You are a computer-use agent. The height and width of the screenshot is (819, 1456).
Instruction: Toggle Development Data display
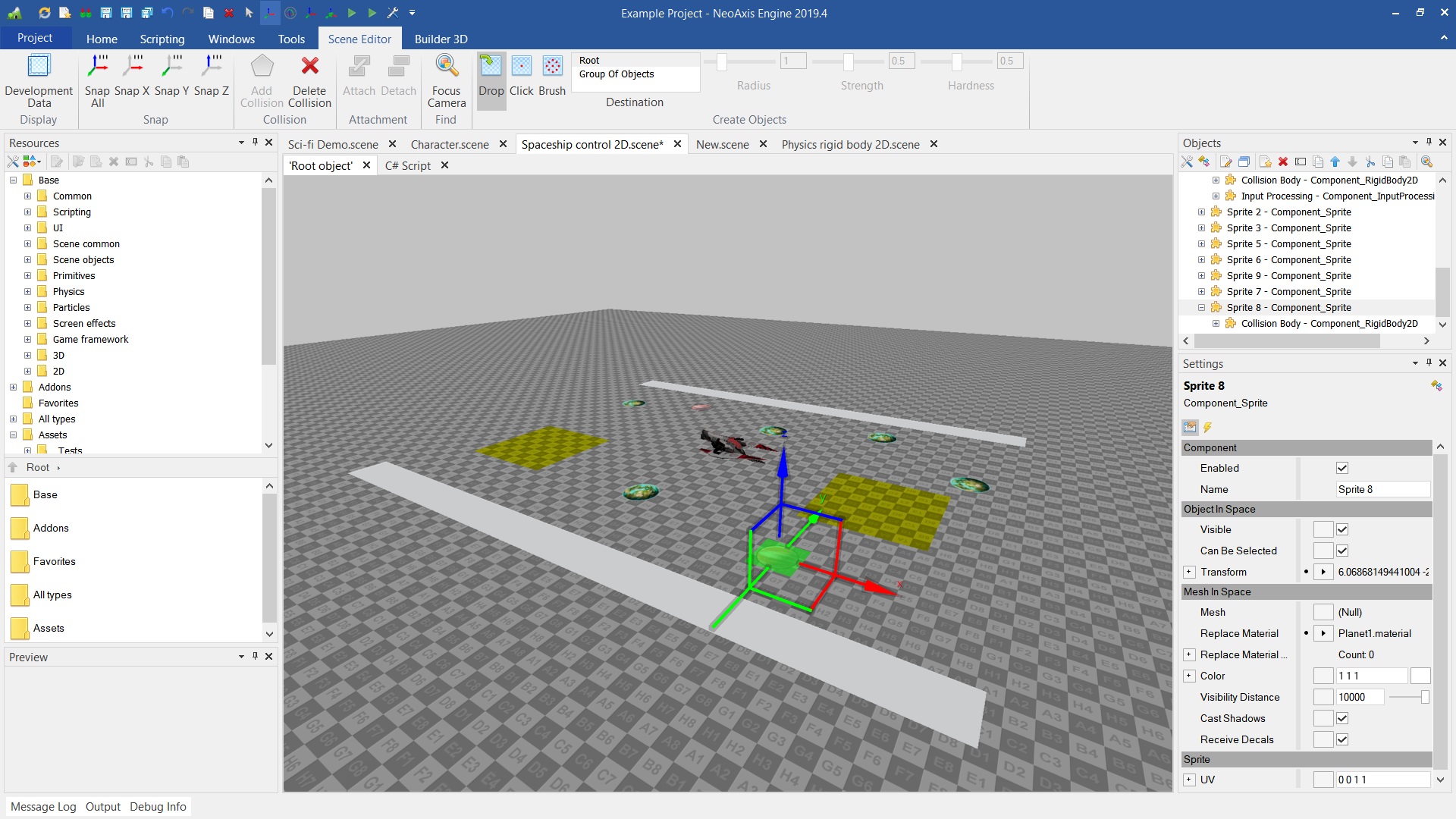point(39,67)
